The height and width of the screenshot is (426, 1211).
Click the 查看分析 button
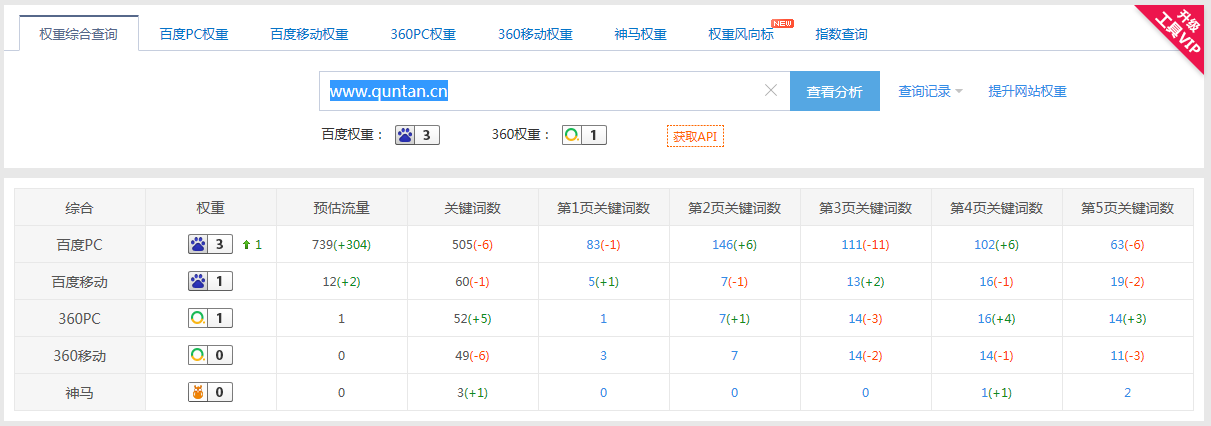835,91
